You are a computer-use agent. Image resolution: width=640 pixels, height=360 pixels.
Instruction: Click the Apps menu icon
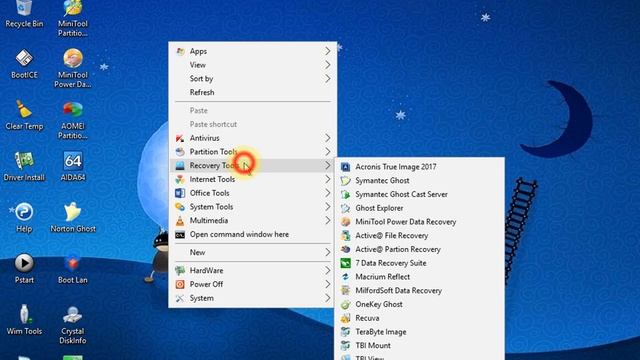[x=180, y=51]
